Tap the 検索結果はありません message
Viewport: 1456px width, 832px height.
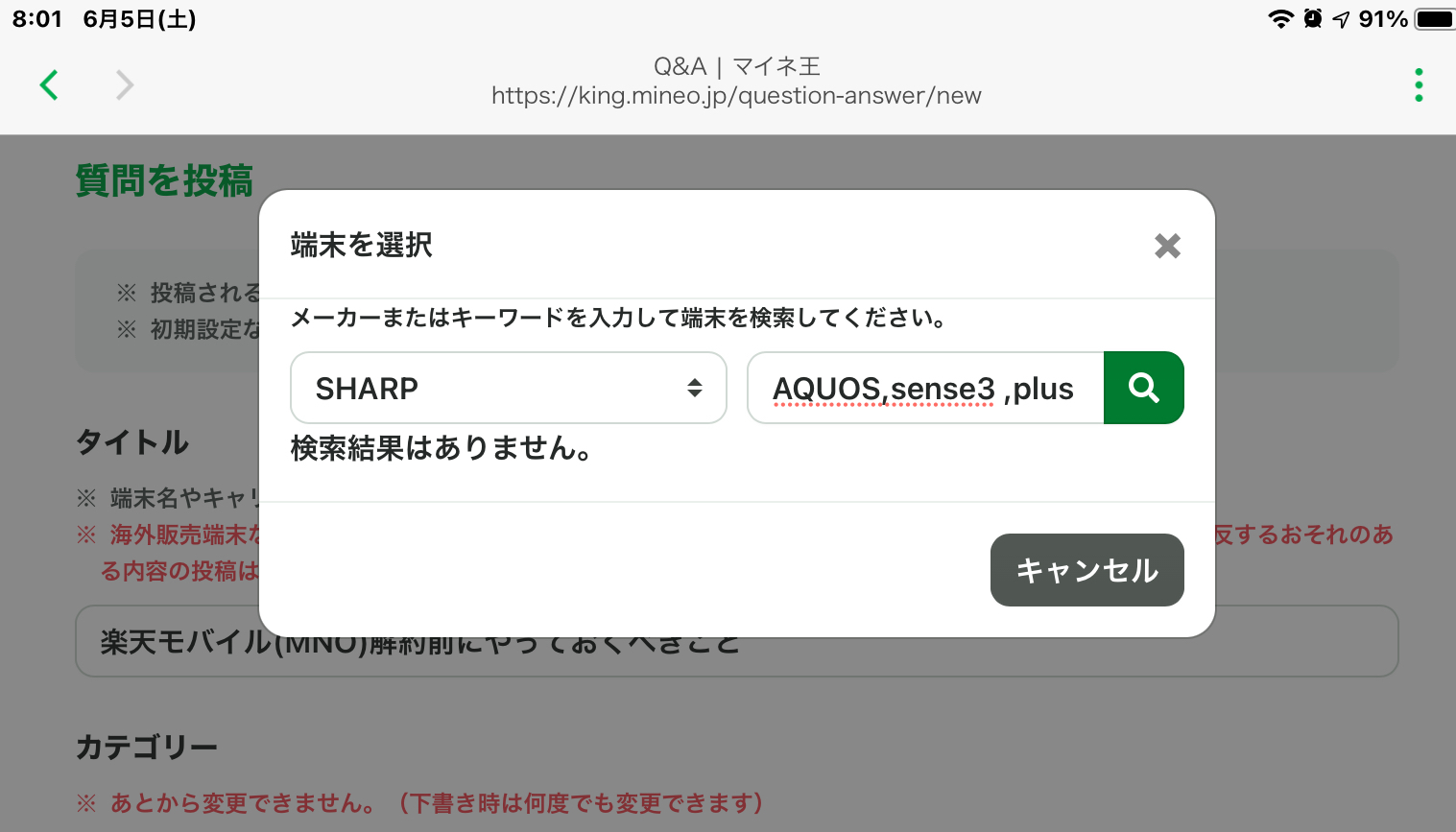point(441,448)
